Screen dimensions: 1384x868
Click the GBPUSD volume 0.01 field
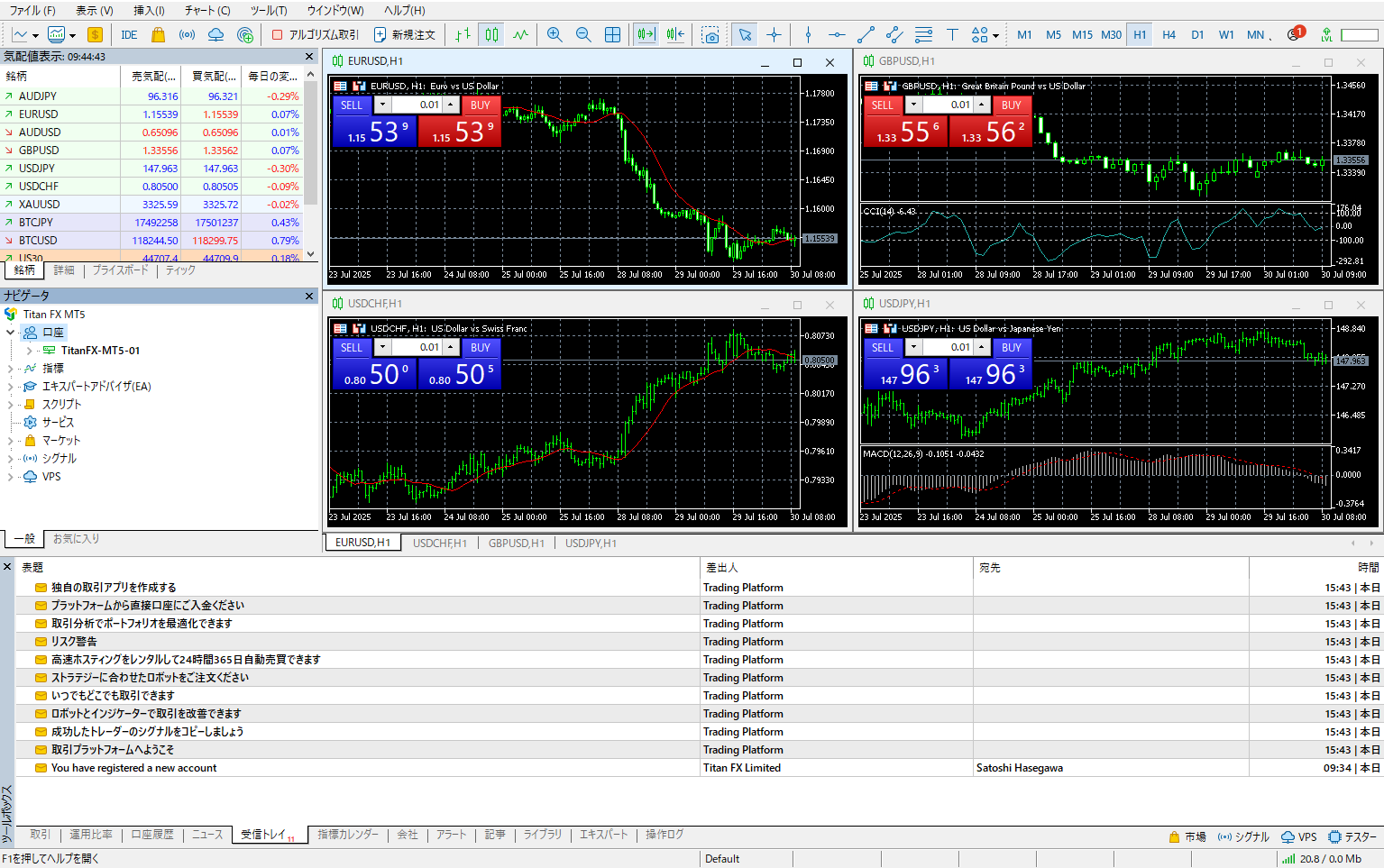[x=947, y=105]
